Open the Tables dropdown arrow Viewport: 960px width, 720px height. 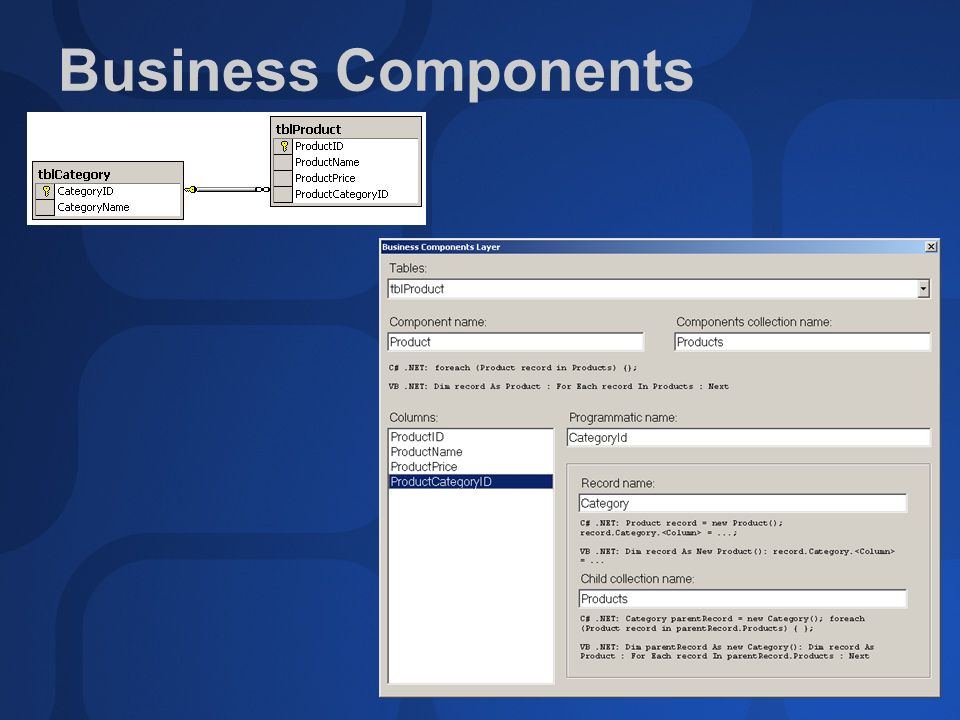point(923,289)
